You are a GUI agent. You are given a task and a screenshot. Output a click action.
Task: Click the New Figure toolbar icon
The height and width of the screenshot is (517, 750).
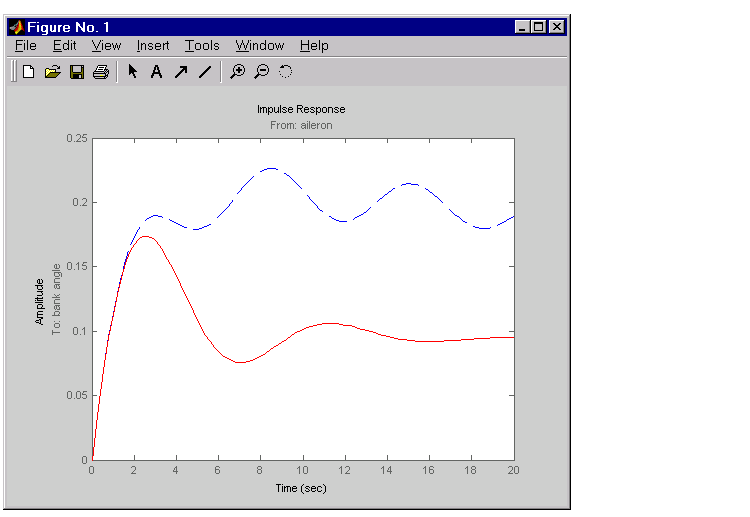(x=29, y=72)
